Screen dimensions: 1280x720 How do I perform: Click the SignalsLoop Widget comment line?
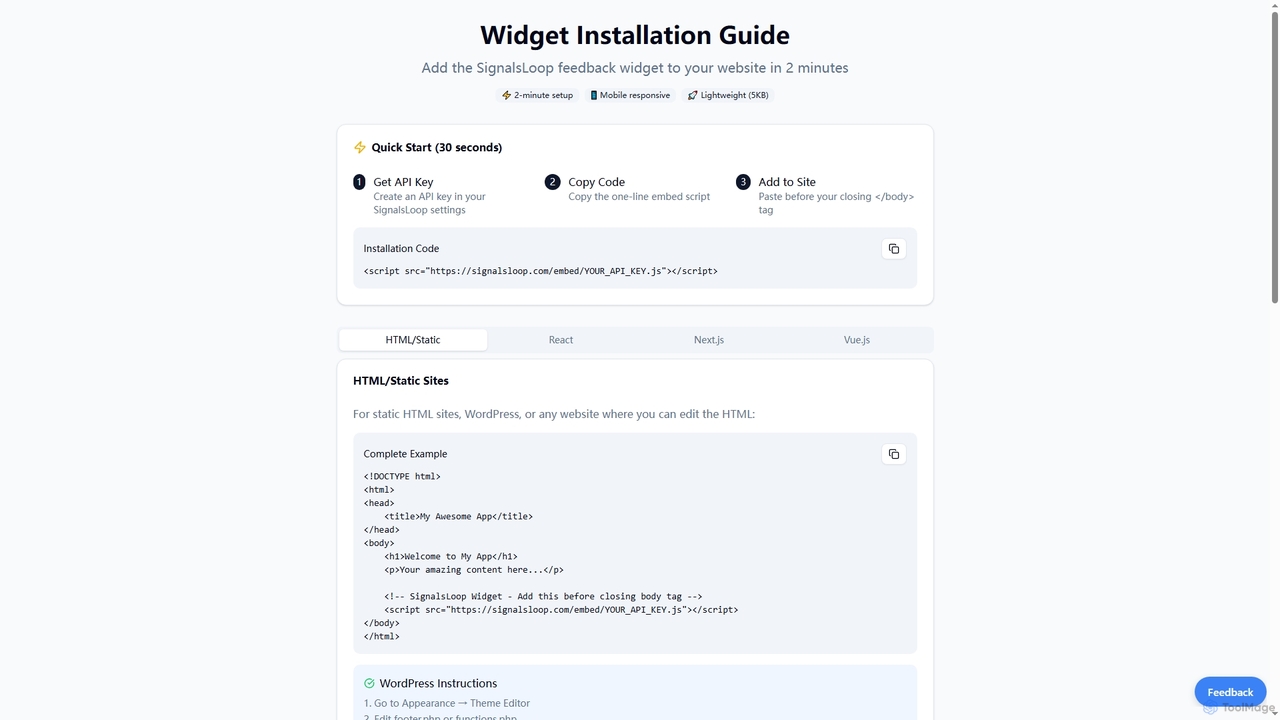(543, 597)
